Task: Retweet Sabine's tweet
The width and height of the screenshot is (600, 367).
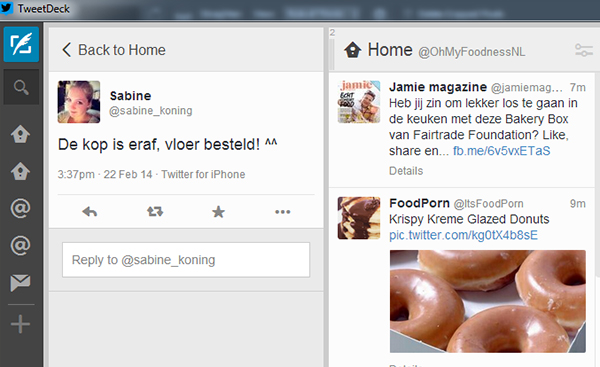Action: pos(155,212)
